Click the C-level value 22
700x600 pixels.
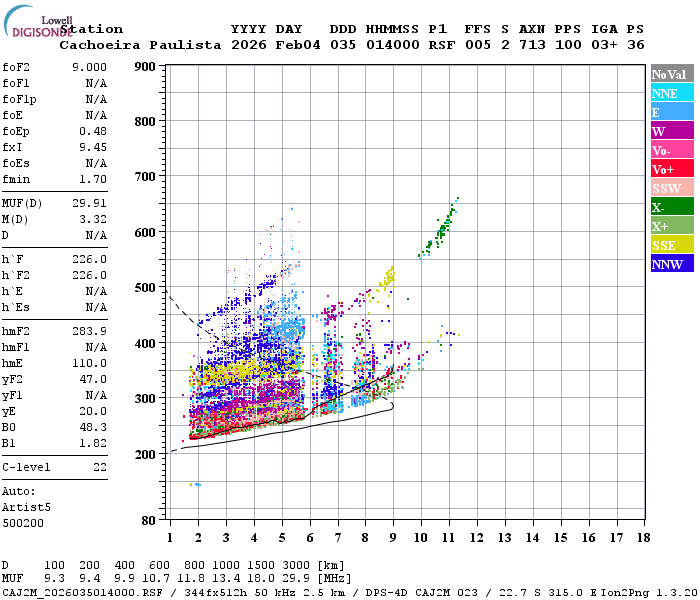(x=100, y=467)
